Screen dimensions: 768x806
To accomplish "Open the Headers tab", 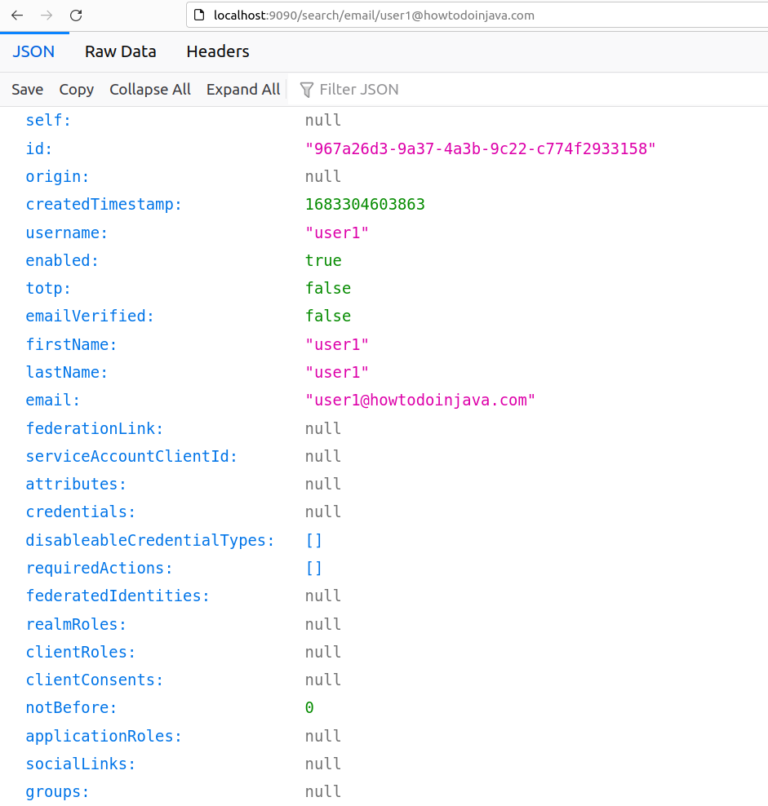I will [217, 51].
